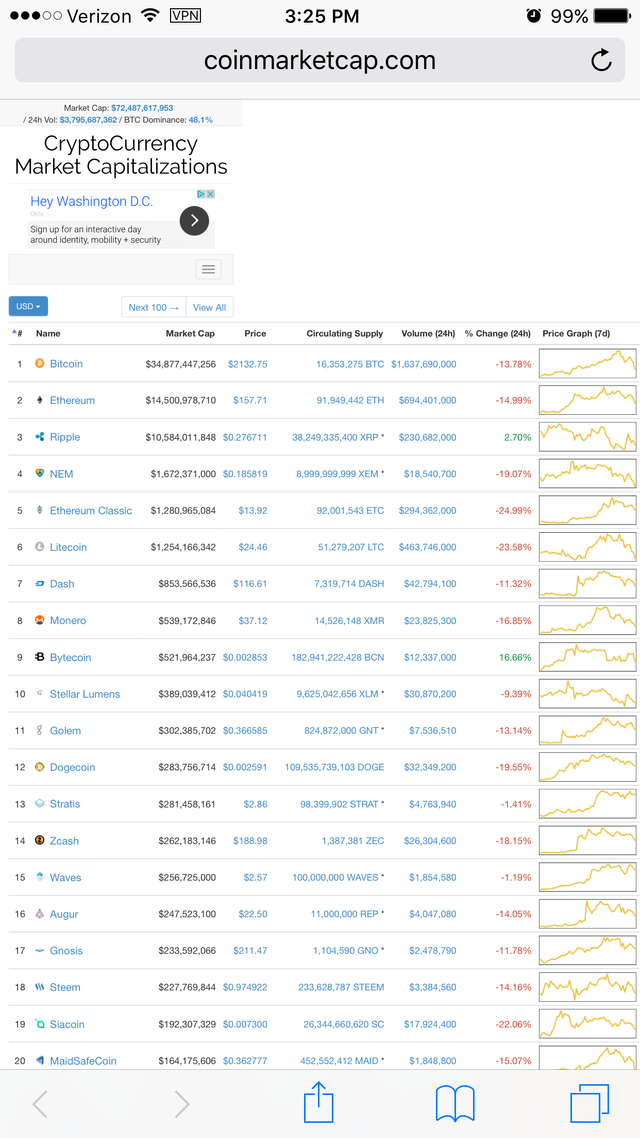Click Ethereum's volume $694,401,000
The image size is (640, 1138).
click(427, 400)
